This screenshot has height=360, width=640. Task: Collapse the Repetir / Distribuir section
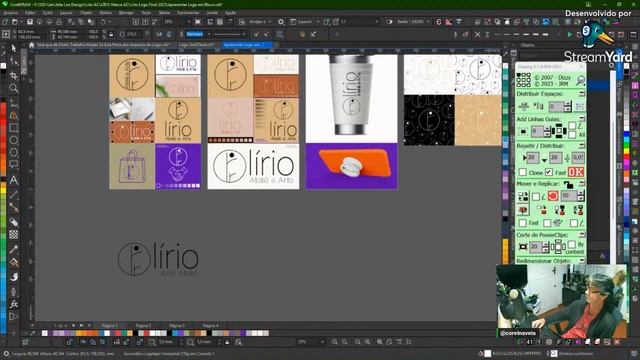coord(582,146)
